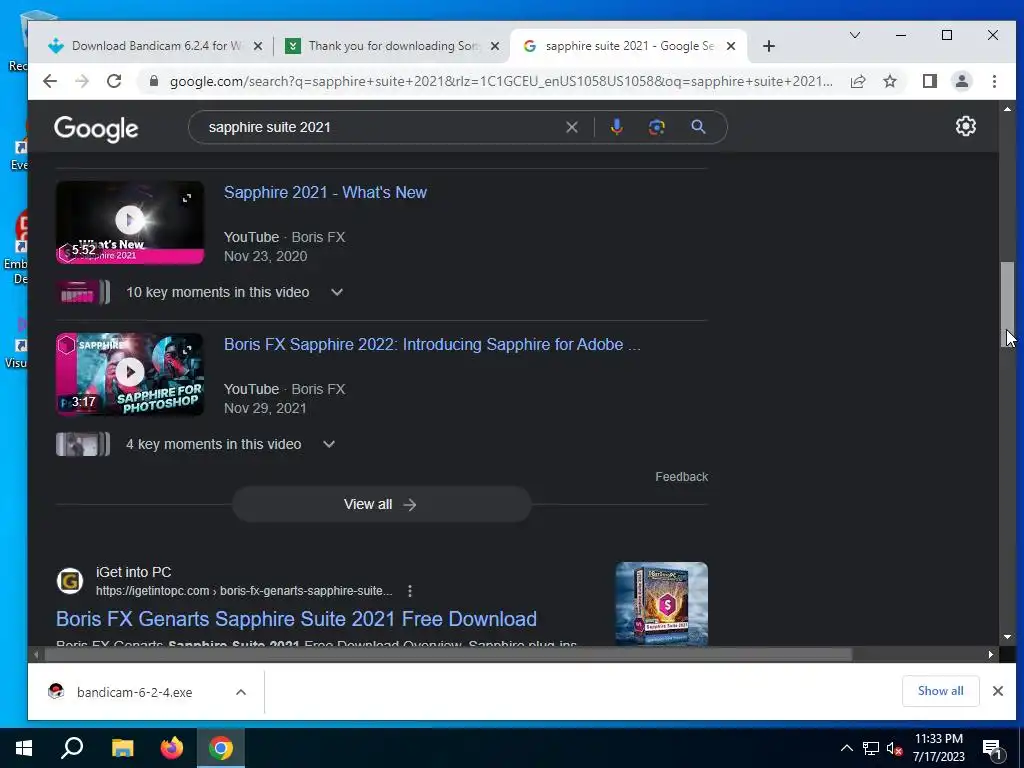Screen dimensions: 1024x768
Task: Click horizontal scroll right arrow
Action: click(991, 654)
